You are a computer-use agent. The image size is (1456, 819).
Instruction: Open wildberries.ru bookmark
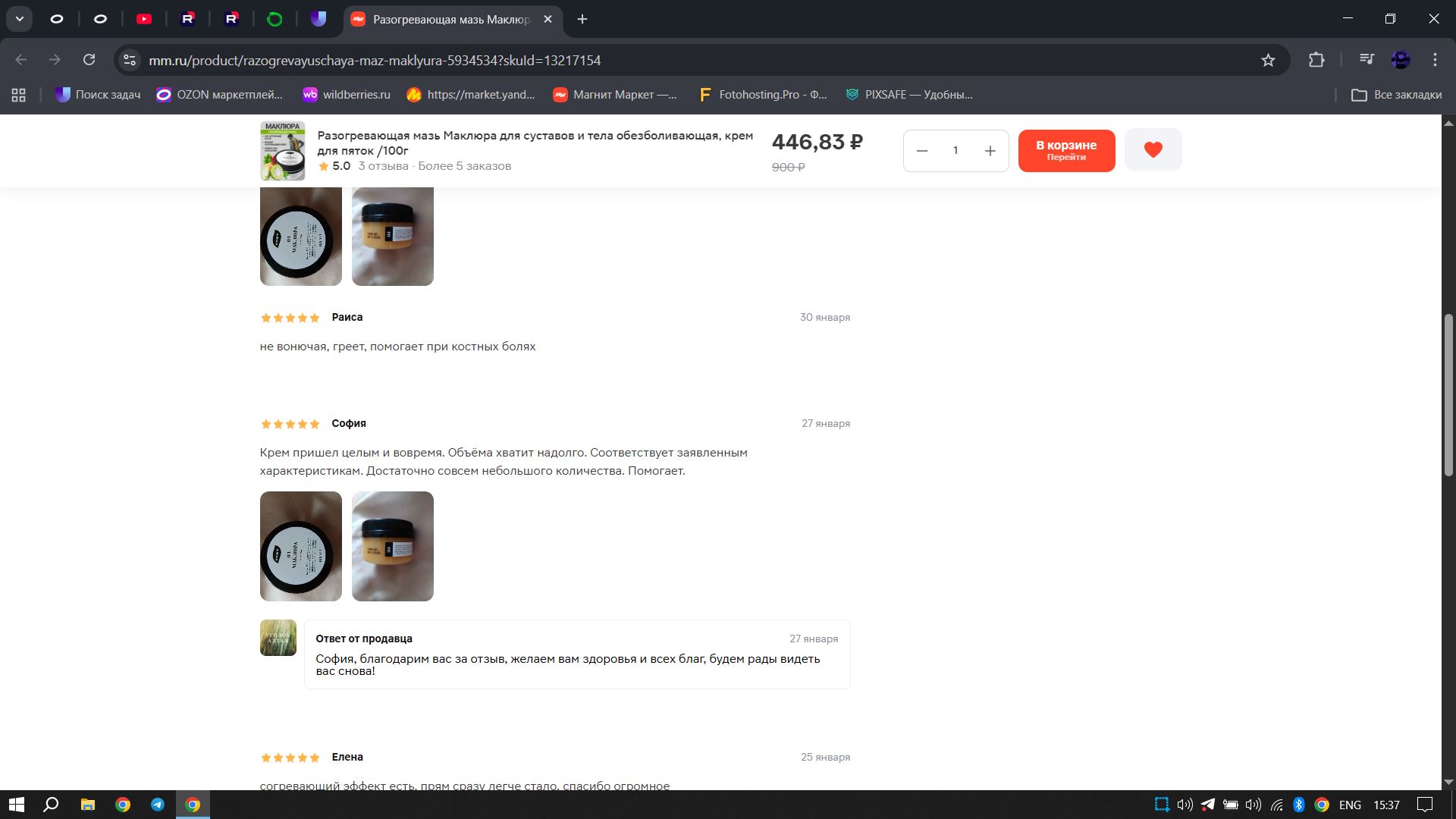click(x=346, y=95)
